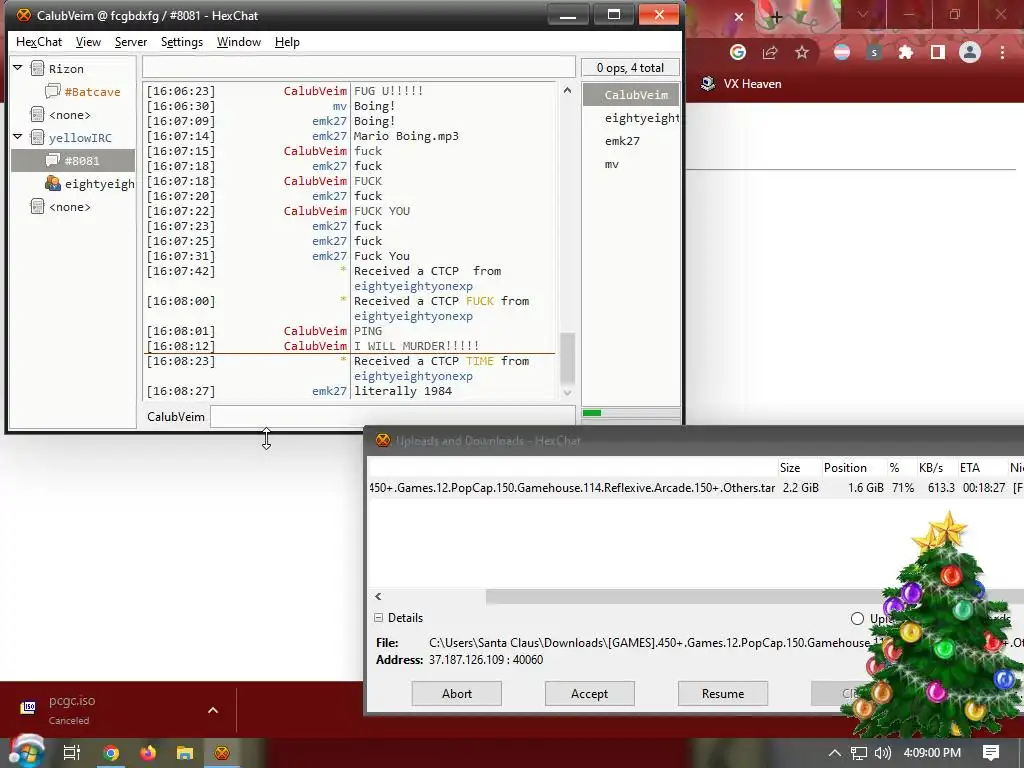Viewport: 1024px width, 768px height.
Task: Switch to the #Batcave channel
Action: [x=92, y=92]
